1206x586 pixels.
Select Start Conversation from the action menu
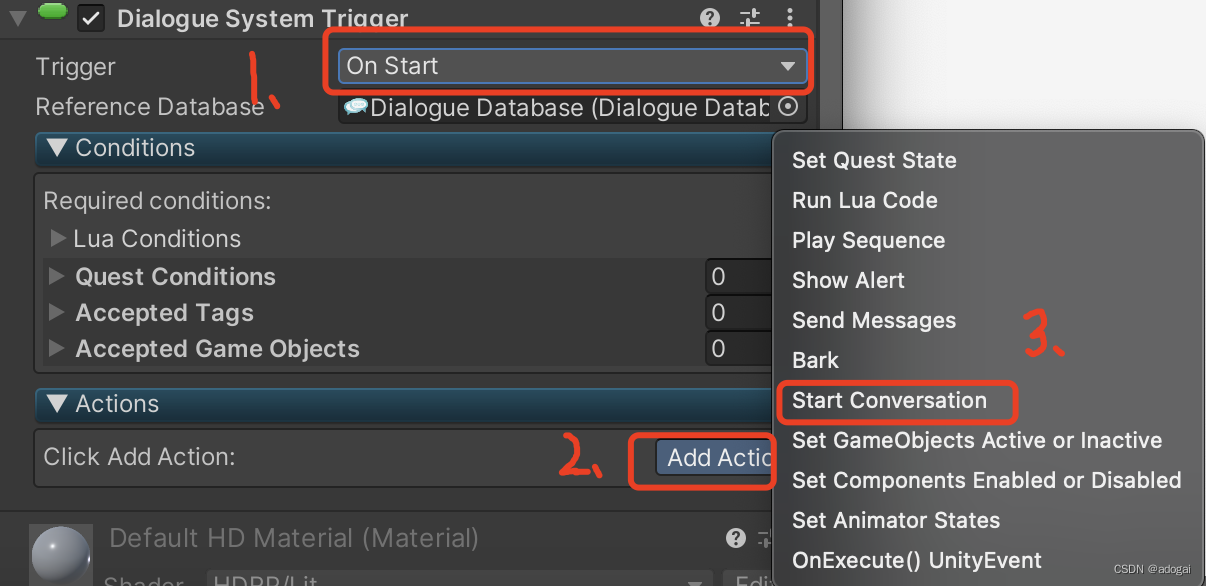[888, 400]
